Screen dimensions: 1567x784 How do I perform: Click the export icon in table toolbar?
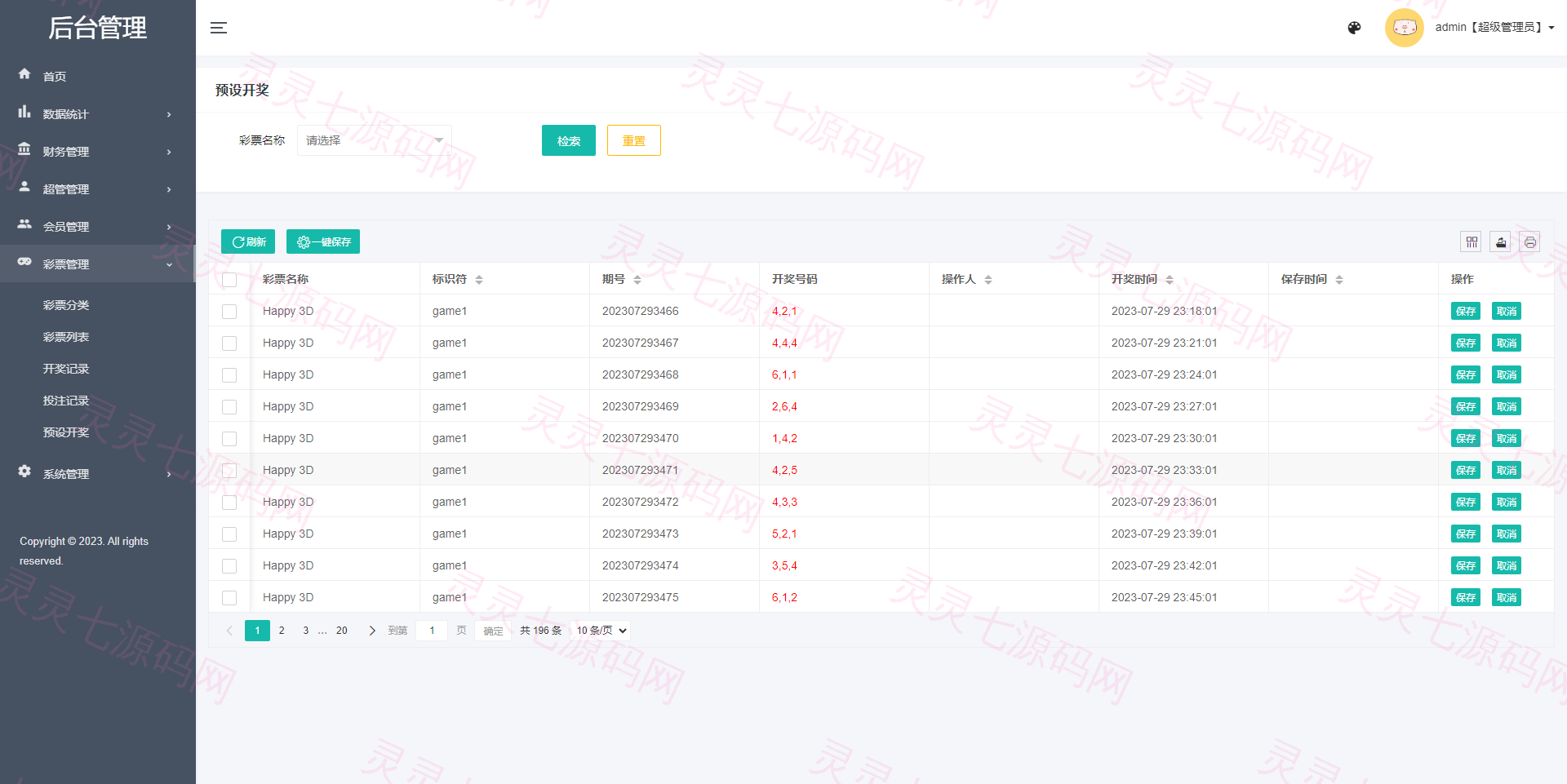click(1501, 241)
